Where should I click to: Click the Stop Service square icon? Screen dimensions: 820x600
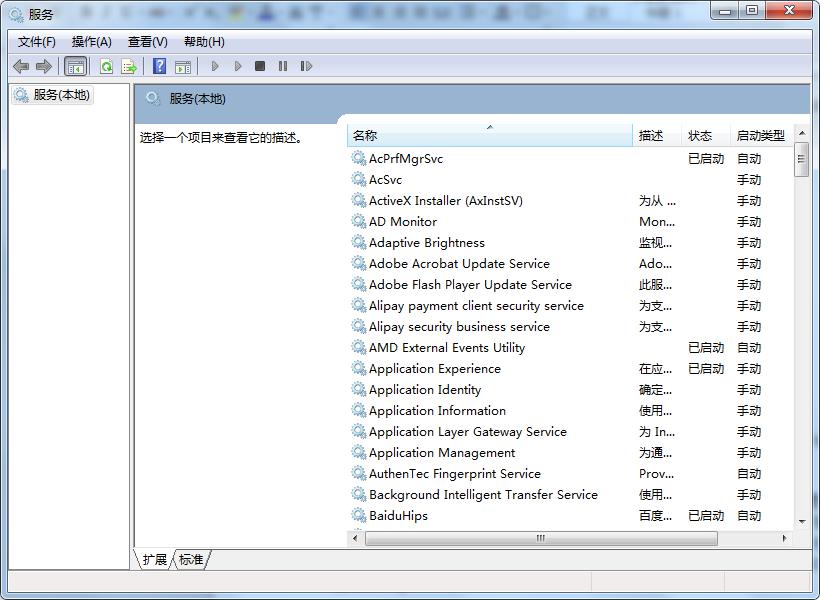(x=260, y=66)
